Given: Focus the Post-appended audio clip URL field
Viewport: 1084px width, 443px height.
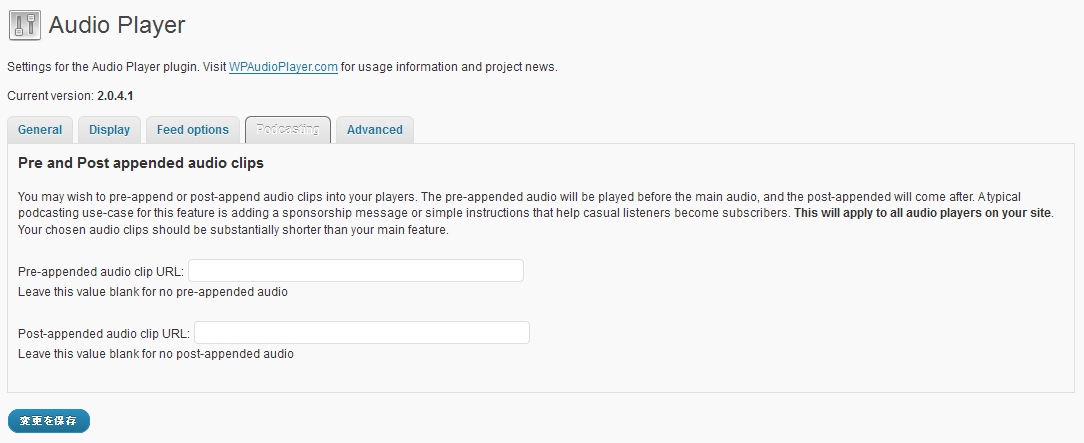Looking at the screenshot, I should click(361, 333).
